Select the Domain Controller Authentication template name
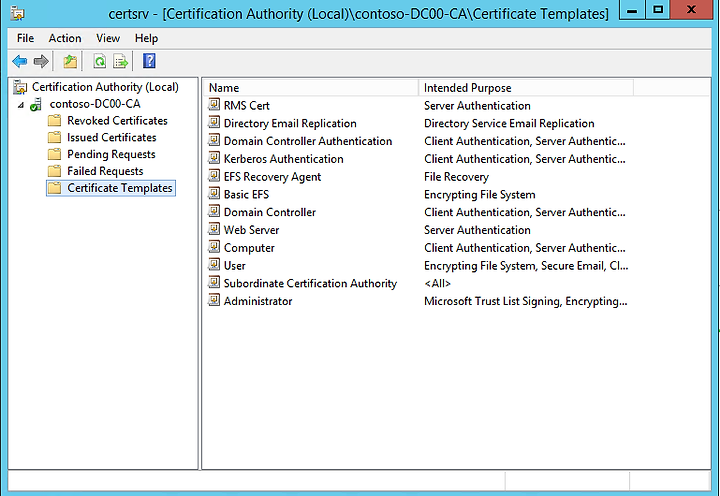Image resolution: width=720 pixels, height=496 pixels. pyautogui.click(x=308, y=141)
